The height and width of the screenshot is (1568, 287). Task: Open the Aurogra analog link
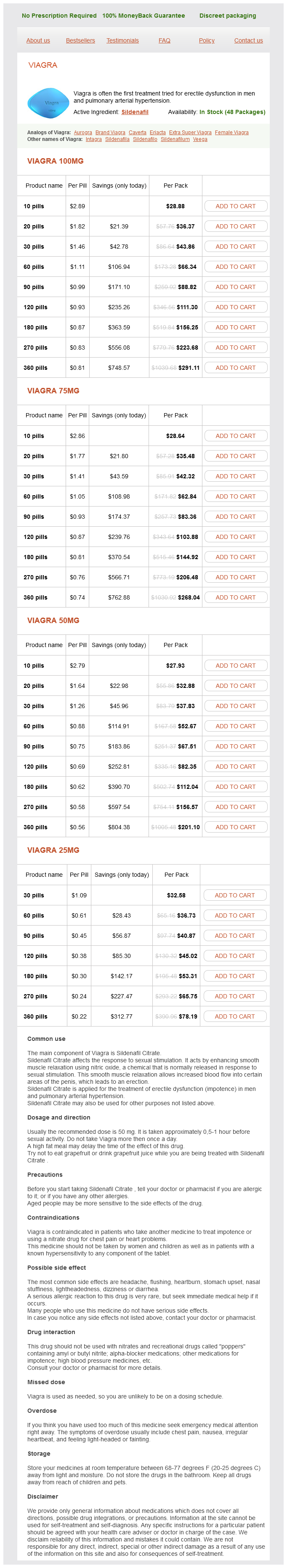click(83, 132)
